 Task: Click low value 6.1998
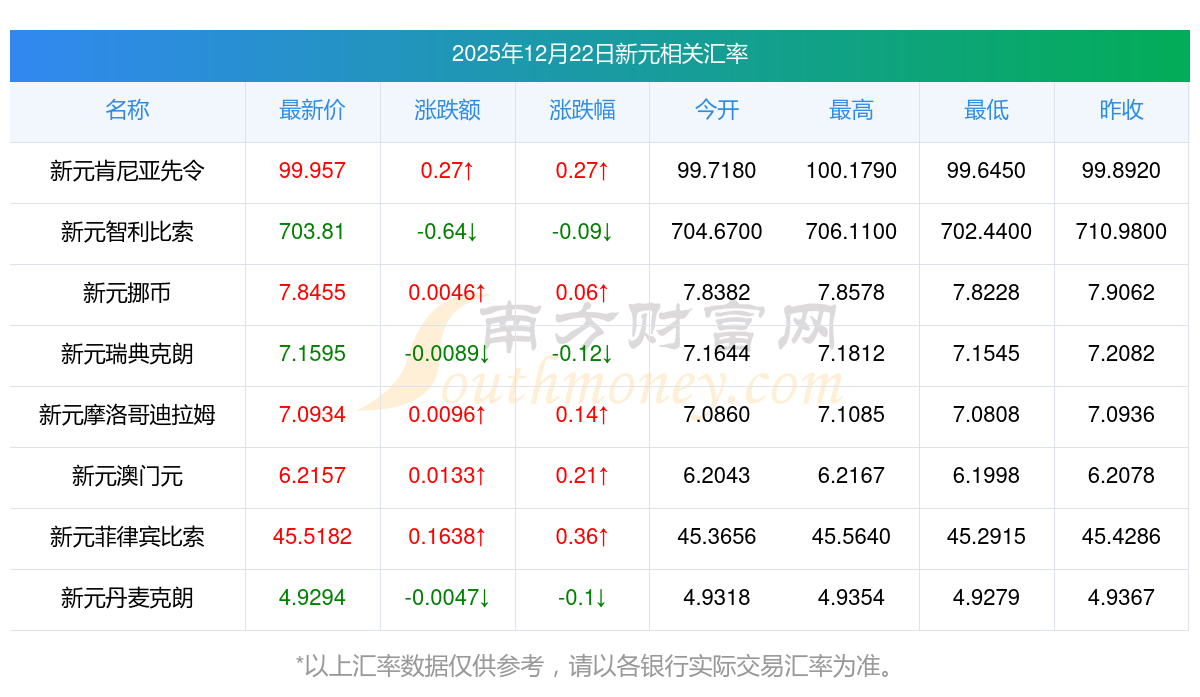pos(986,476)
